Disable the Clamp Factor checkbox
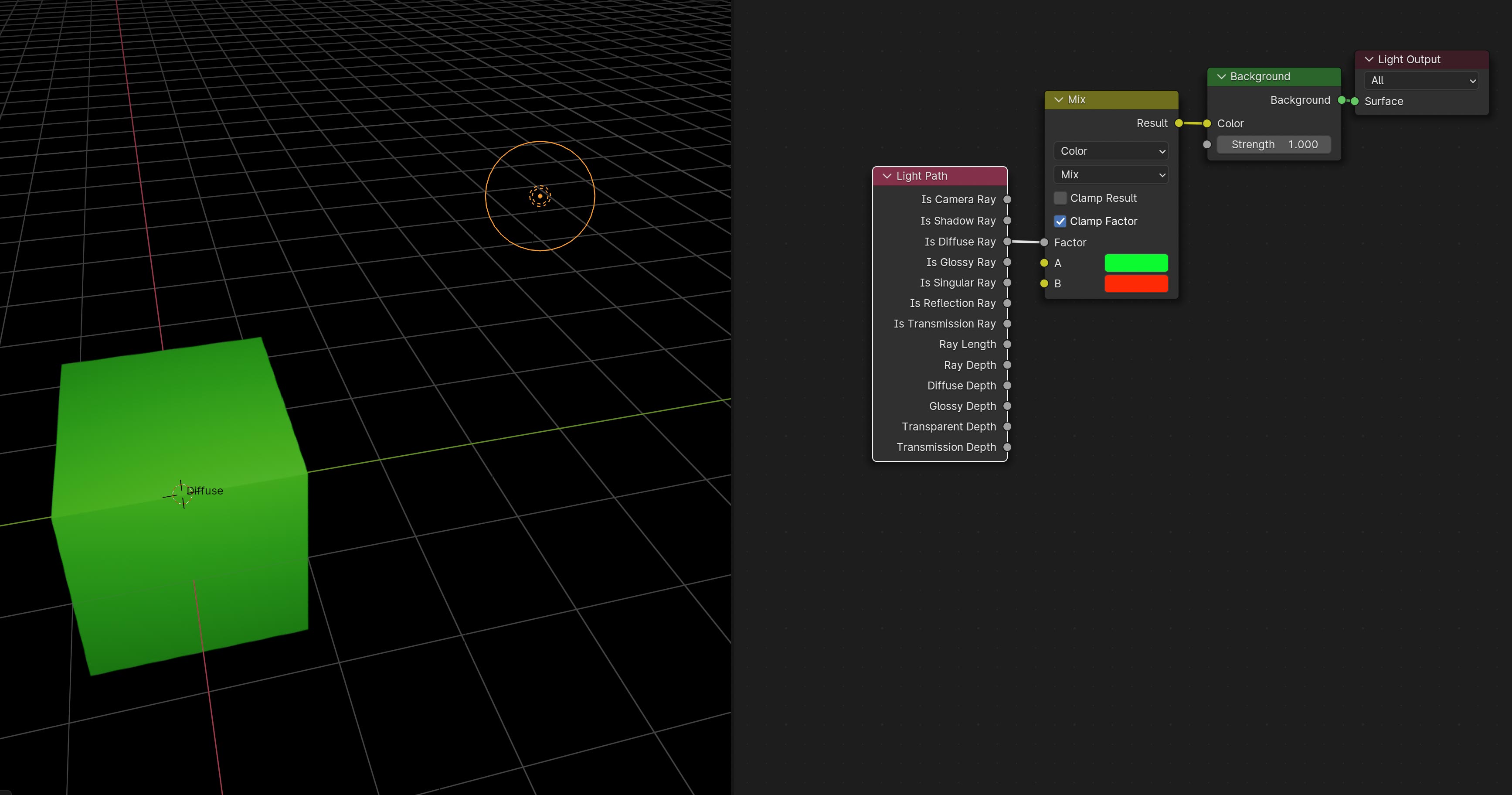Screen dimensions: 1512x795 coord(1060,222)
